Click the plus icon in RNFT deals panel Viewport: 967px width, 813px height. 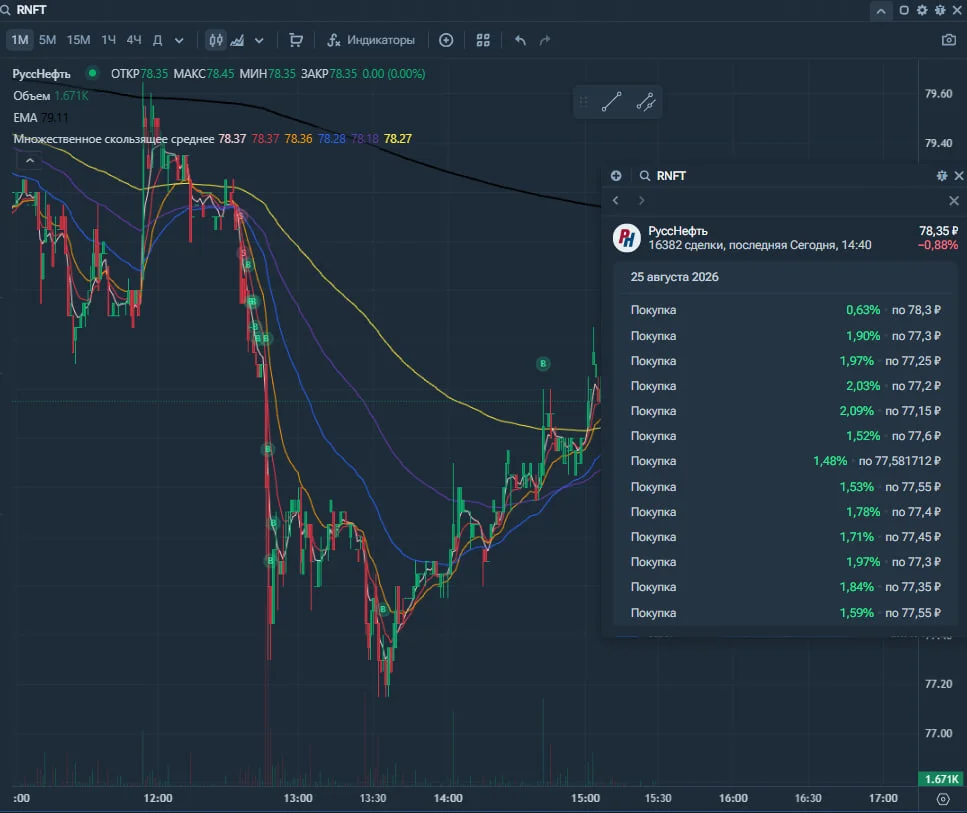click(616, 176)
